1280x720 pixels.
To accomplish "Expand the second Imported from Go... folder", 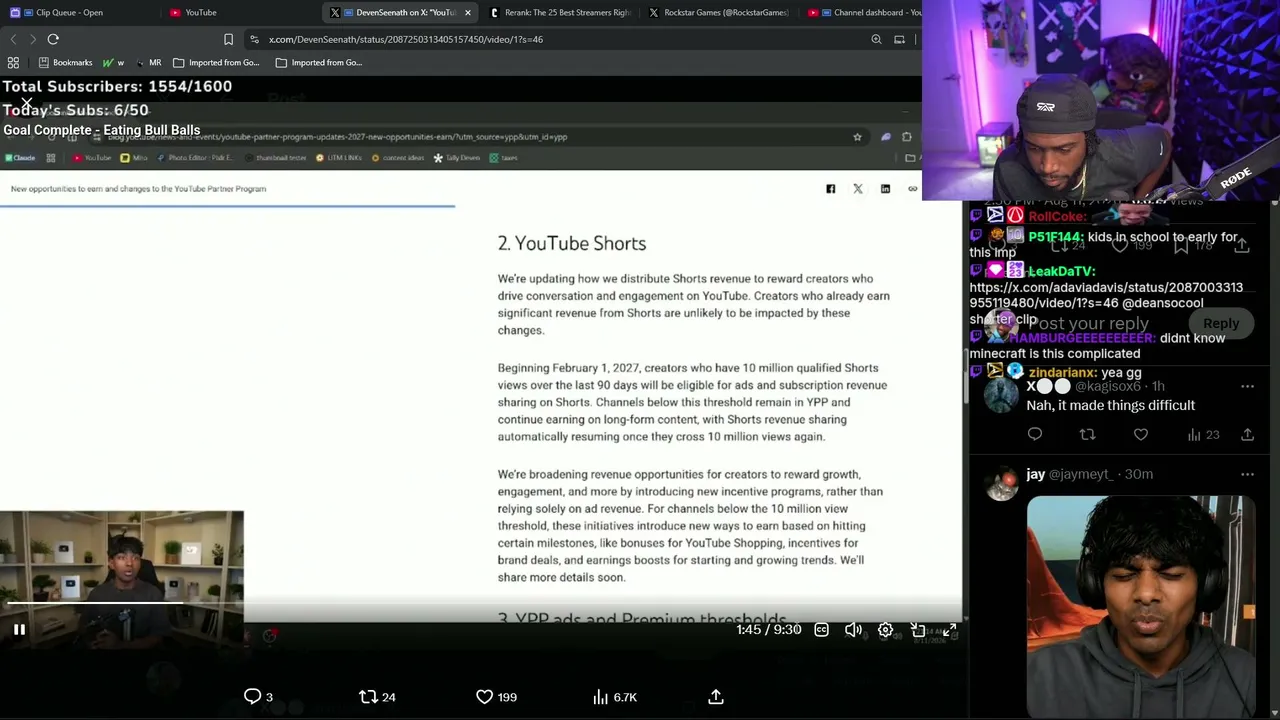I will [x=319, y=62].
